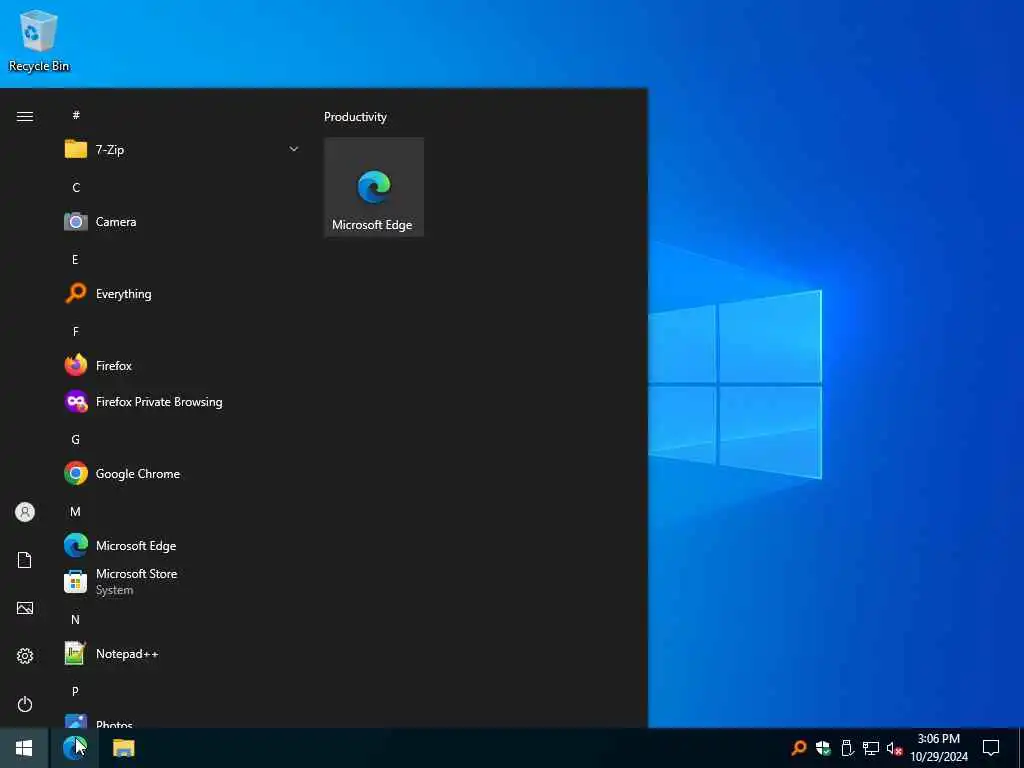
Task: Click the 'M' letter header in app list
Action: (75, 511)
